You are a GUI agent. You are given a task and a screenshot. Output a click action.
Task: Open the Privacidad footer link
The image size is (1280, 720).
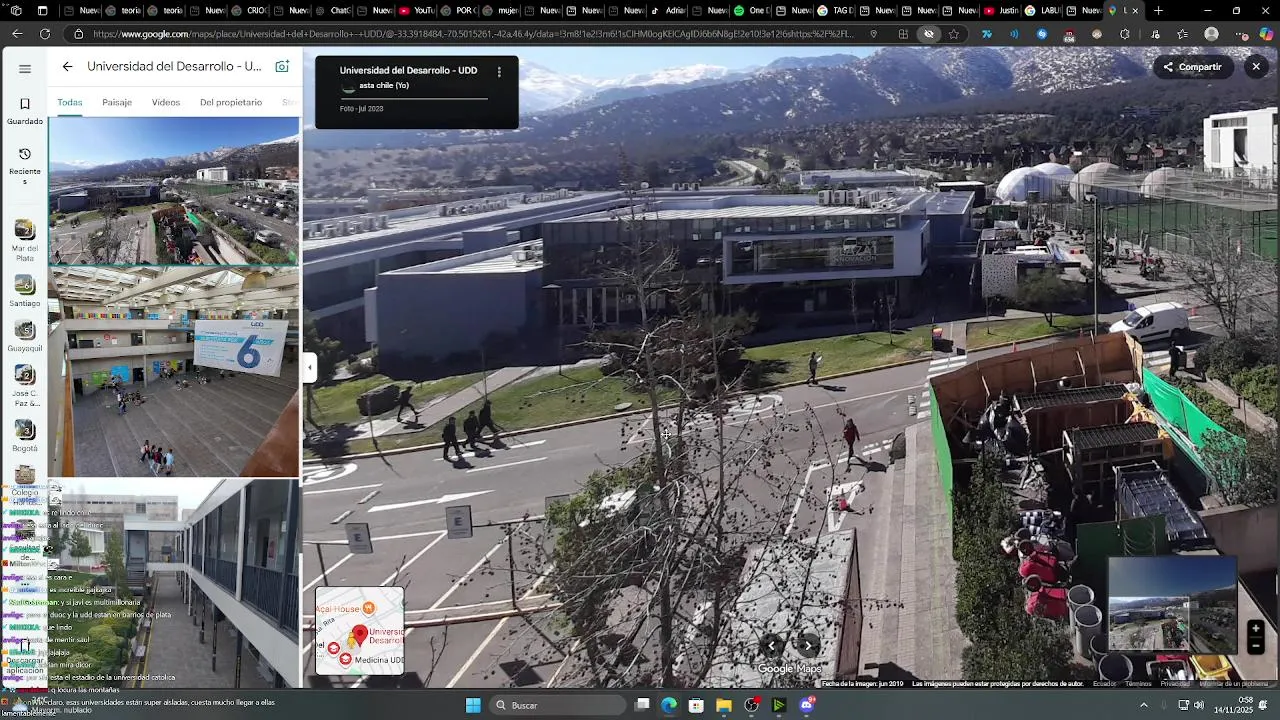click(x=1175, y=684)
